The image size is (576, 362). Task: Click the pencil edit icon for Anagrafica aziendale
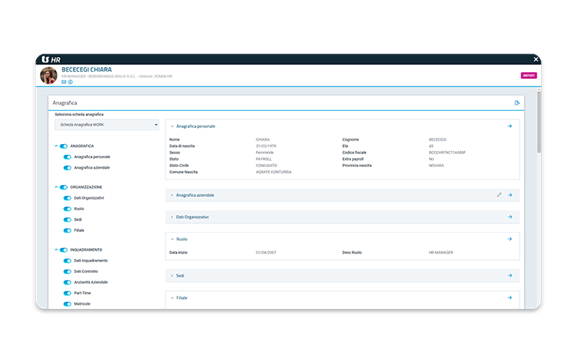[499, 195]
